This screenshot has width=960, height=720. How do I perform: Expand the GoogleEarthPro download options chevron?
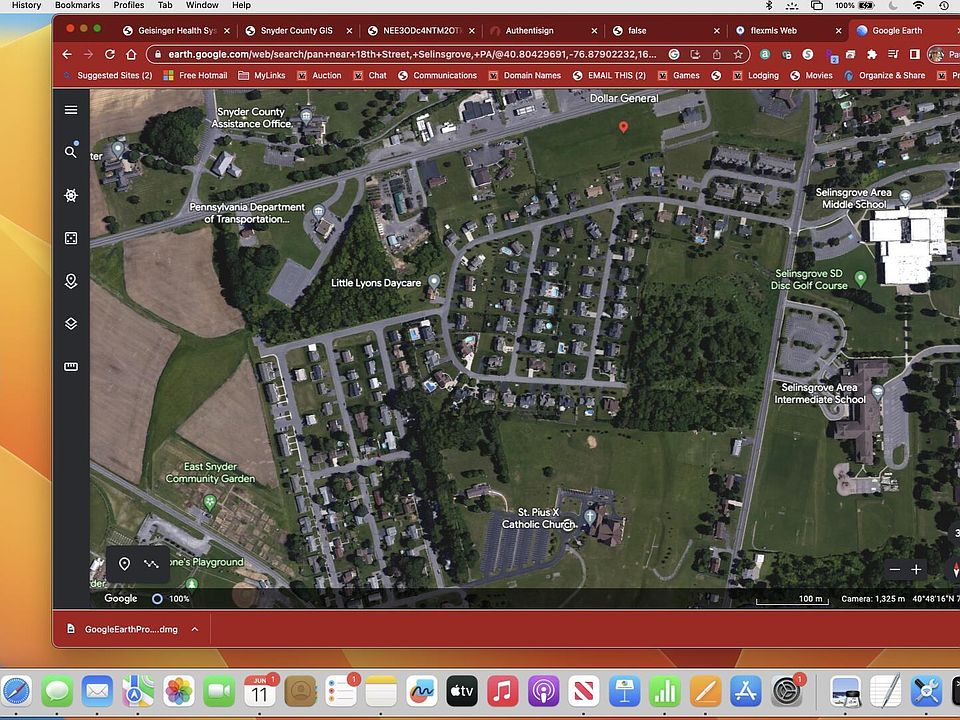coord(194,629)
